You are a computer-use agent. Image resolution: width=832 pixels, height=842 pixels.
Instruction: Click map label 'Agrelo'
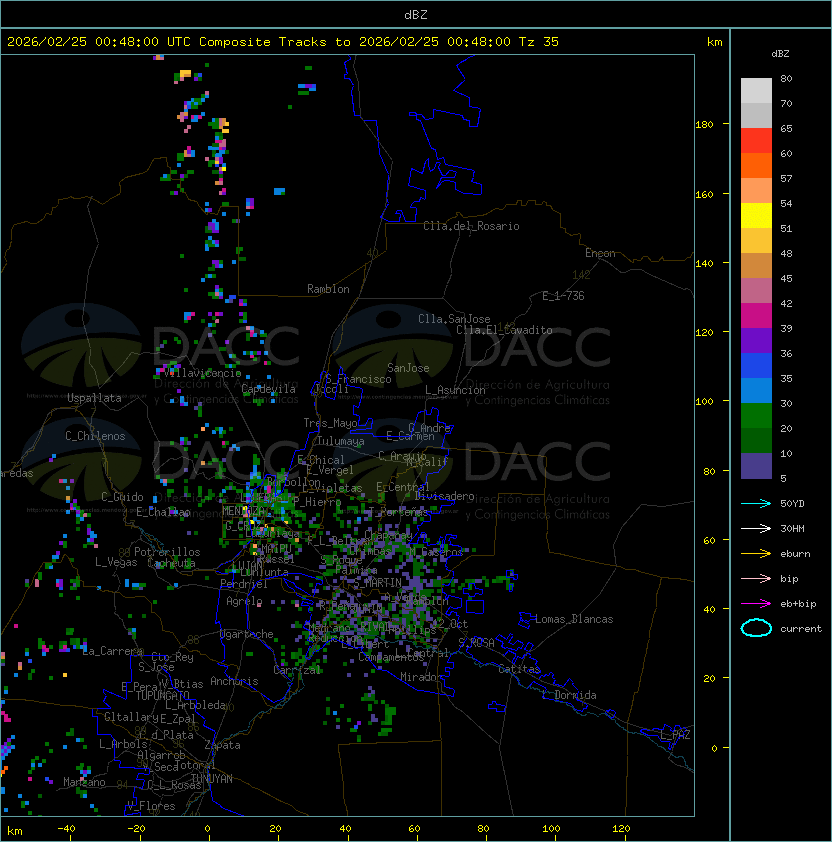click(x=244, y=601)
